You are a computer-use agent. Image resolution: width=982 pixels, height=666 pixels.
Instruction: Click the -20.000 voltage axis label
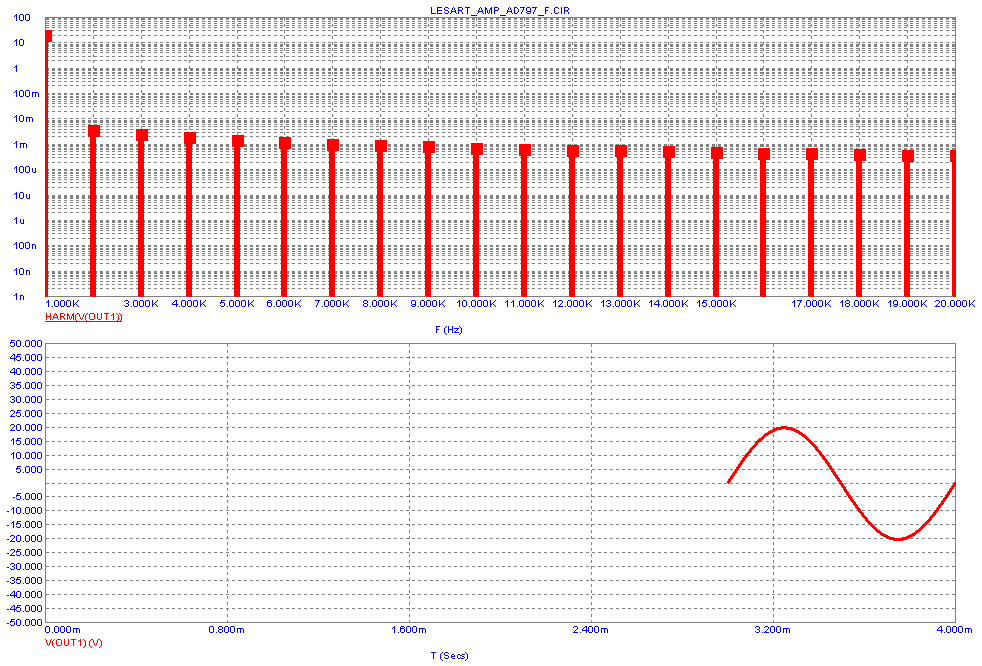point(24,538)
